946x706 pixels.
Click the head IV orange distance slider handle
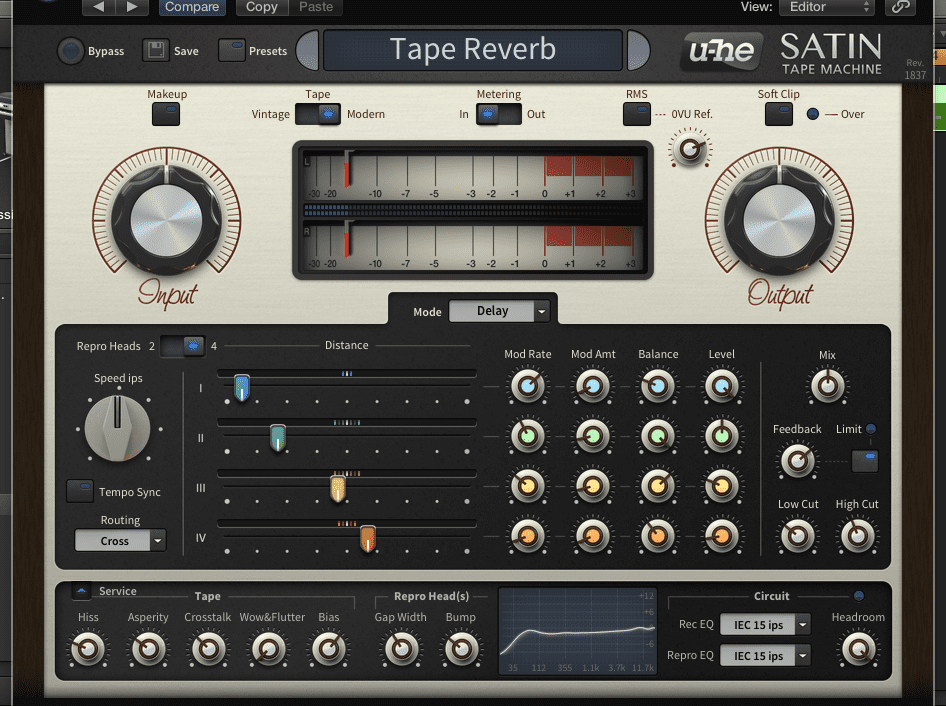pyautogui.click(x=368, y=538)
